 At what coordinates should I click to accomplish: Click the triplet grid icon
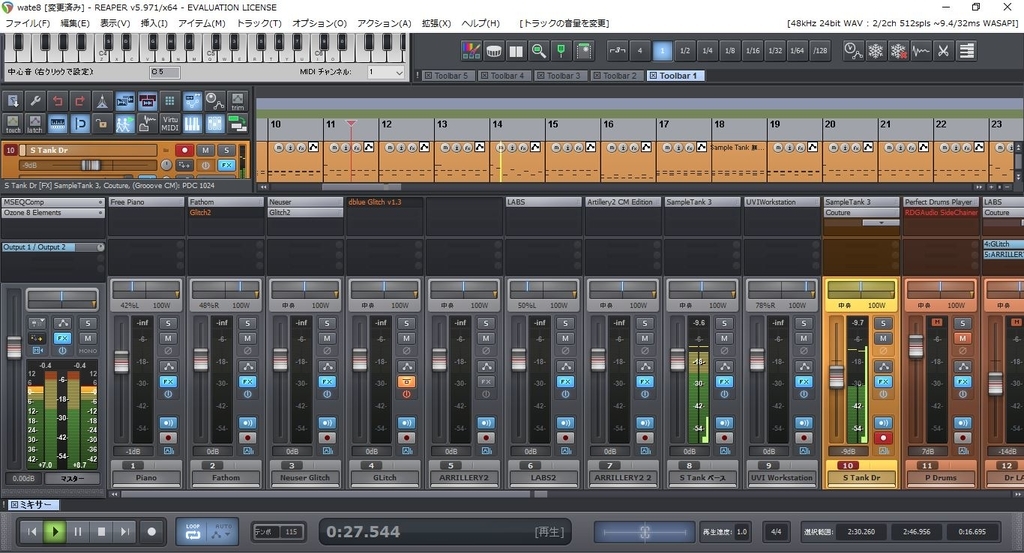click(617, 50)
